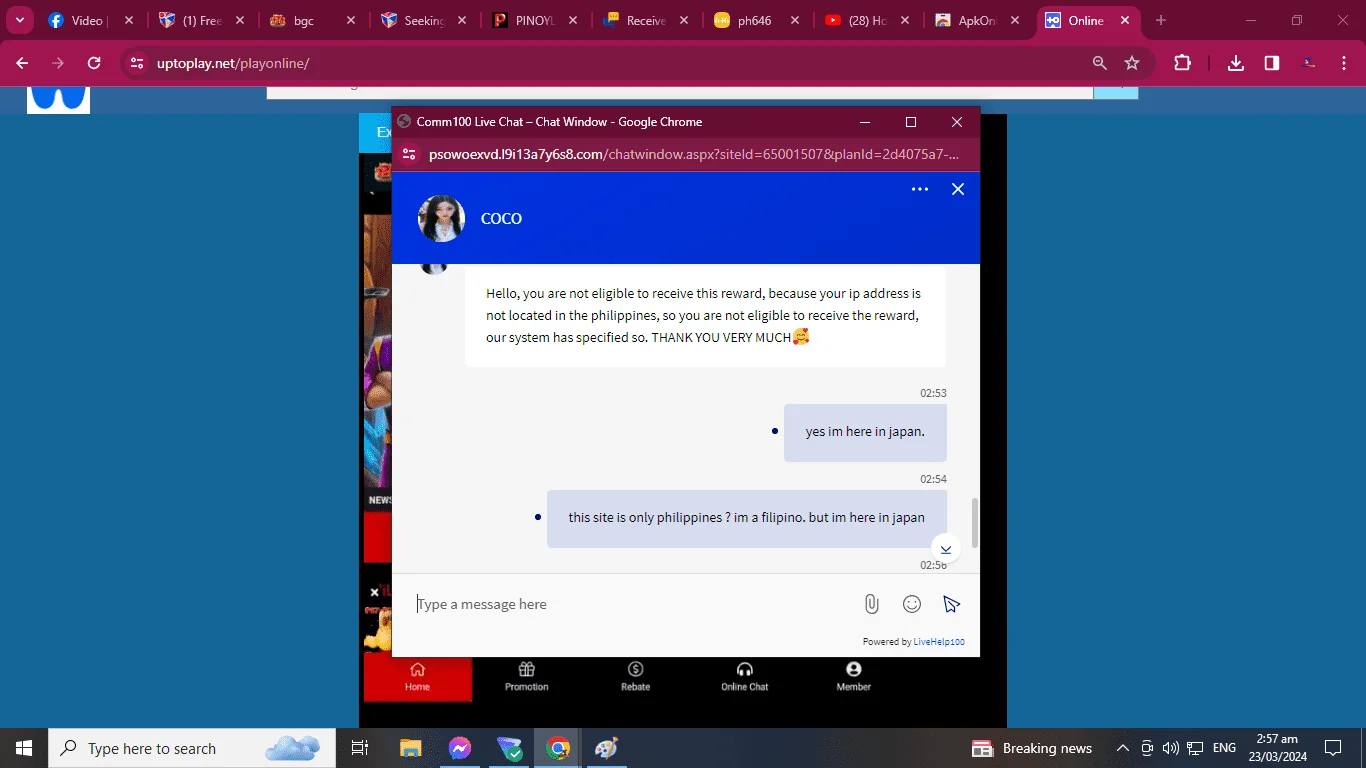Open notification center icon

(x=1332, y=748)
